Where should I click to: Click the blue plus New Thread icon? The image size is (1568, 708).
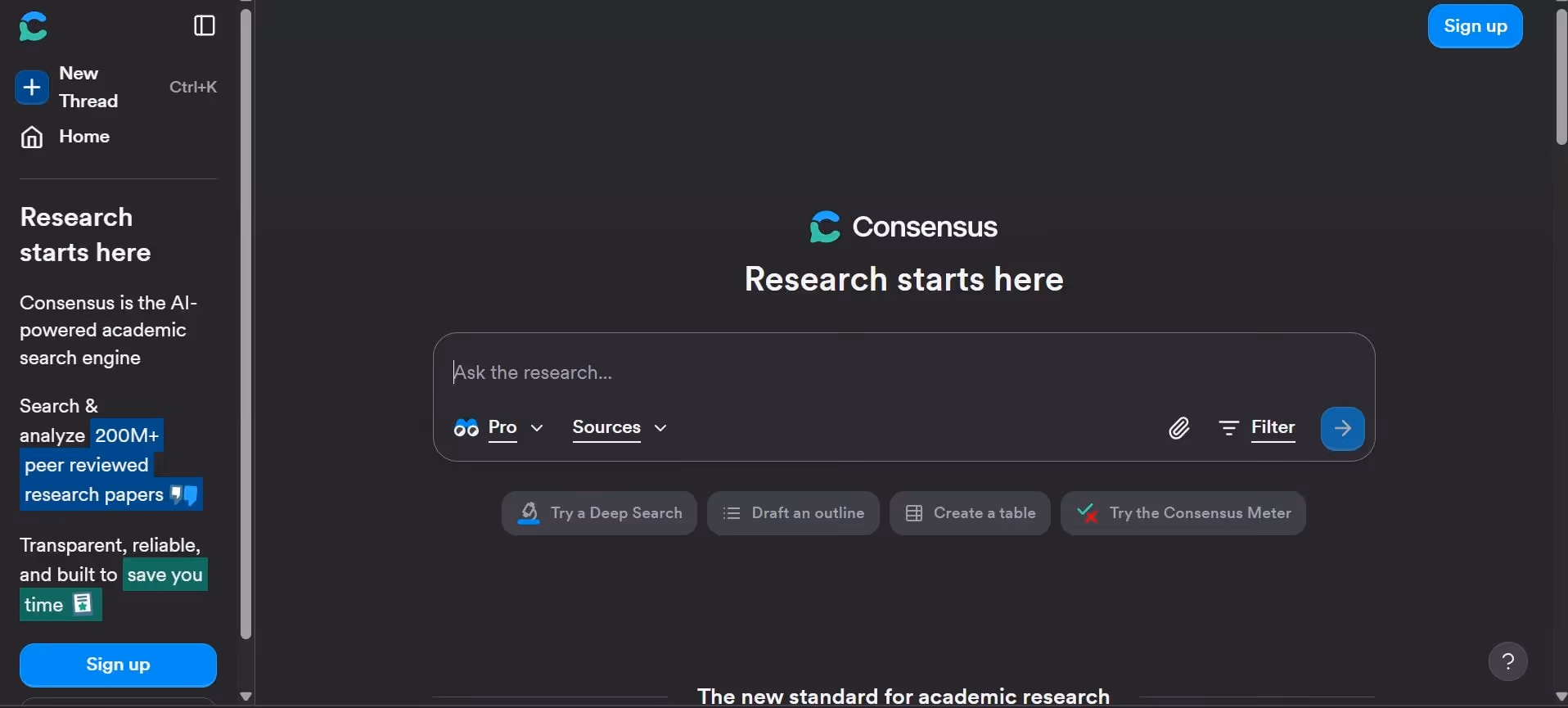(32, 87)
